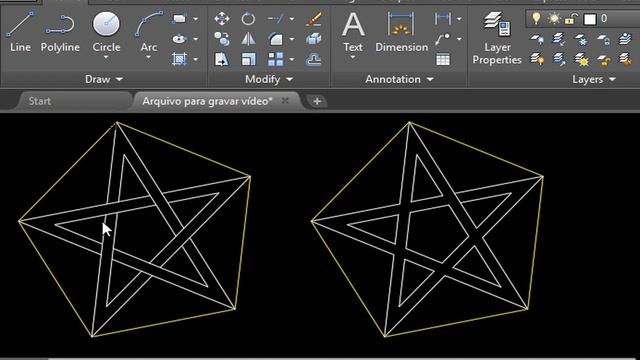Select the Polyline tool
The height and width of the screenshot is (360, 640).
point(60,32)
